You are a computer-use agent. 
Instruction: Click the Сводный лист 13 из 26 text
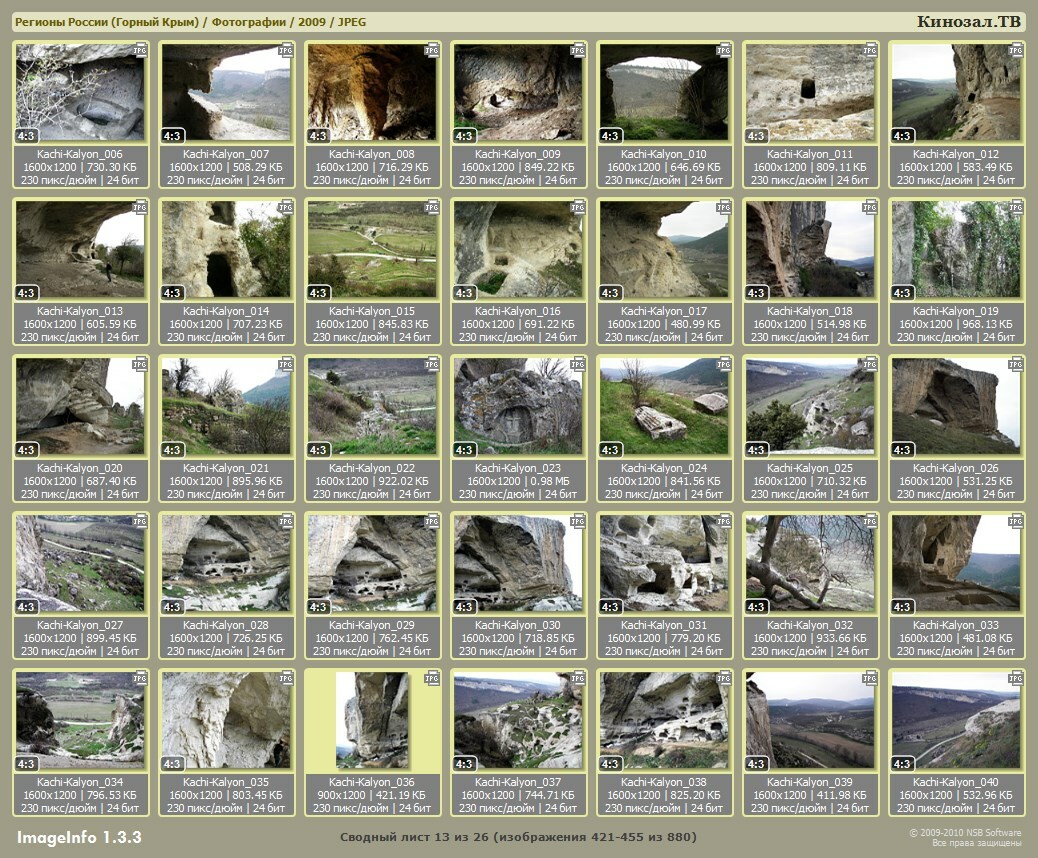point(518,836)
